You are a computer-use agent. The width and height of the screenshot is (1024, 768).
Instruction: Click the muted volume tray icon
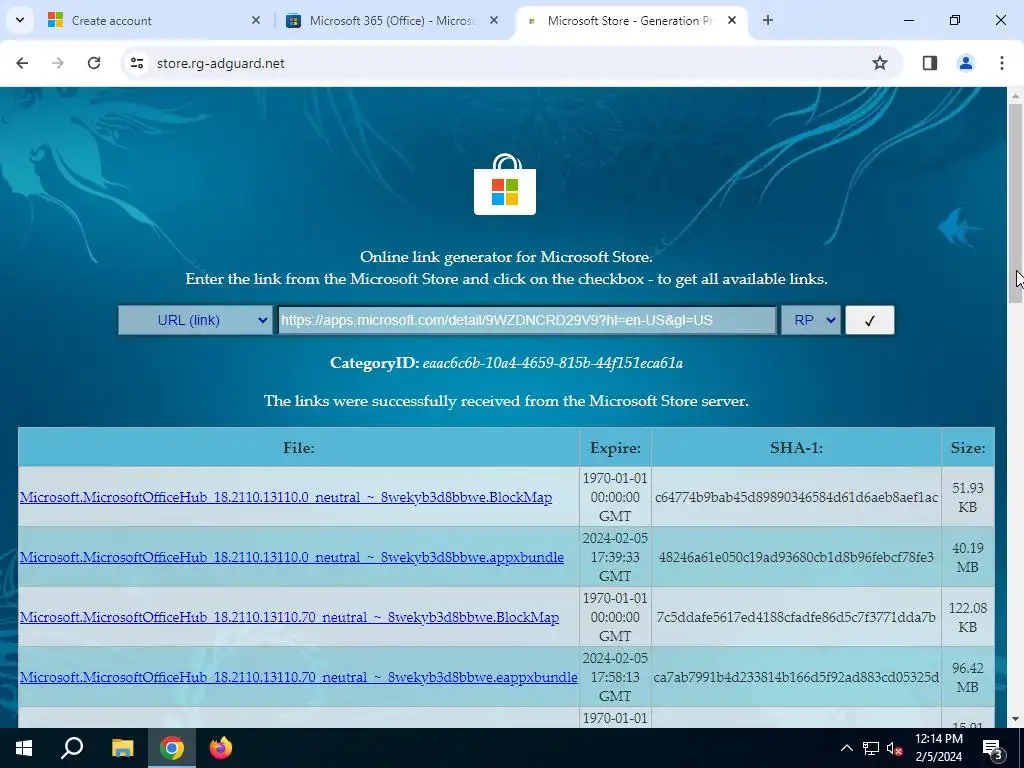pos(895,748)
